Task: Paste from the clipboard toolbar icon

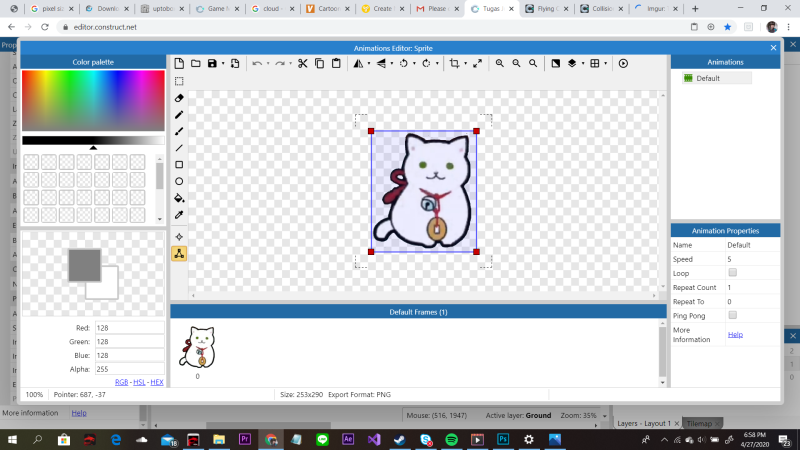Action: [x=336, y=63]
